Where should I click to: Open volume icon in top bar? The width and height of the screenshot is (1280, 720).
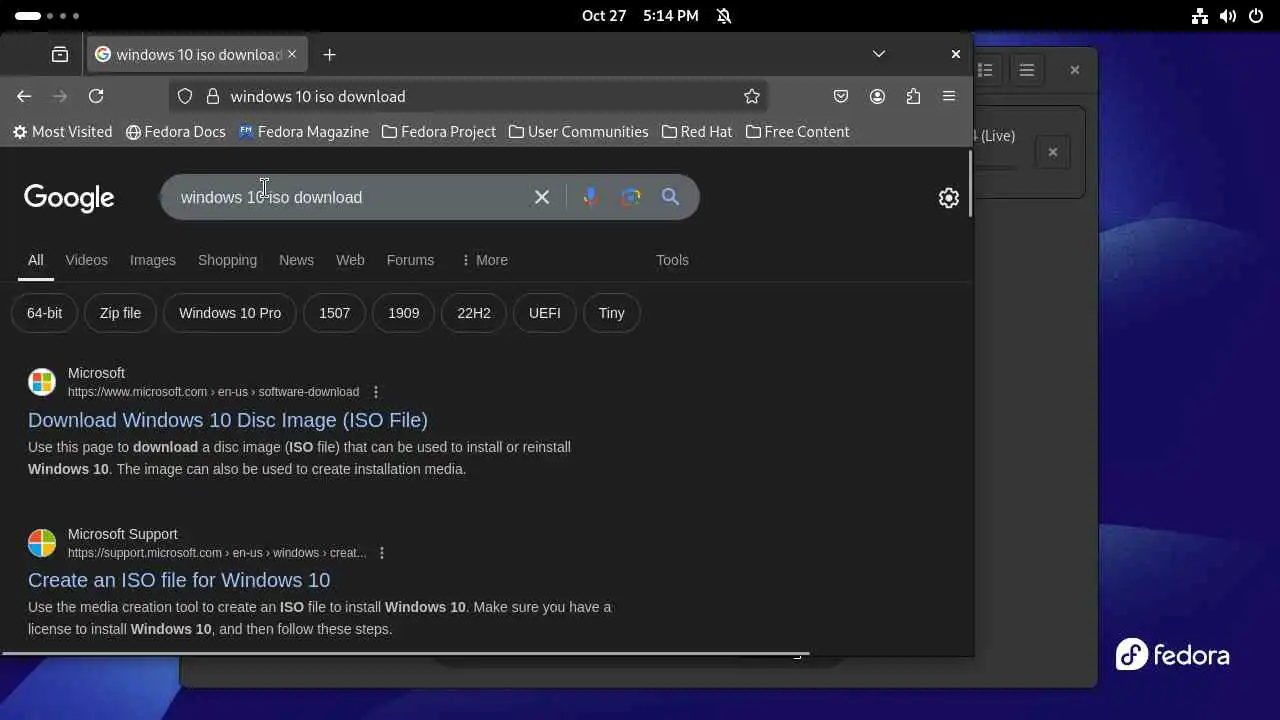(x=1228, y=16)
